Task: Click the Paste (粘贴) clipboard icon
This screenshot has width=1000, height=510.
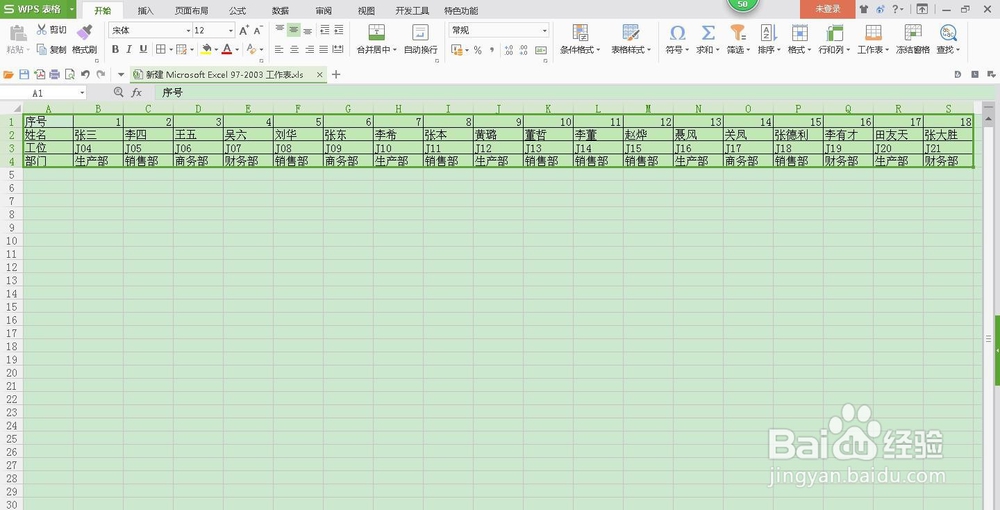Action: (17, 33)
